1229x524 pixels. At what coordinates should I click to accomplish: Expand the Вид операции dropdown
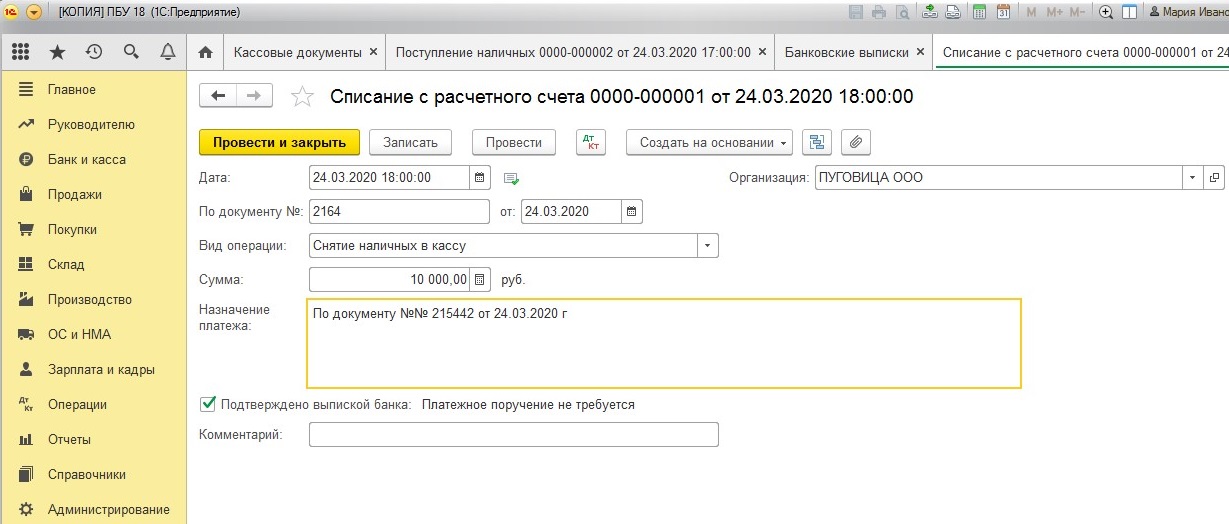tap(708, 245)
